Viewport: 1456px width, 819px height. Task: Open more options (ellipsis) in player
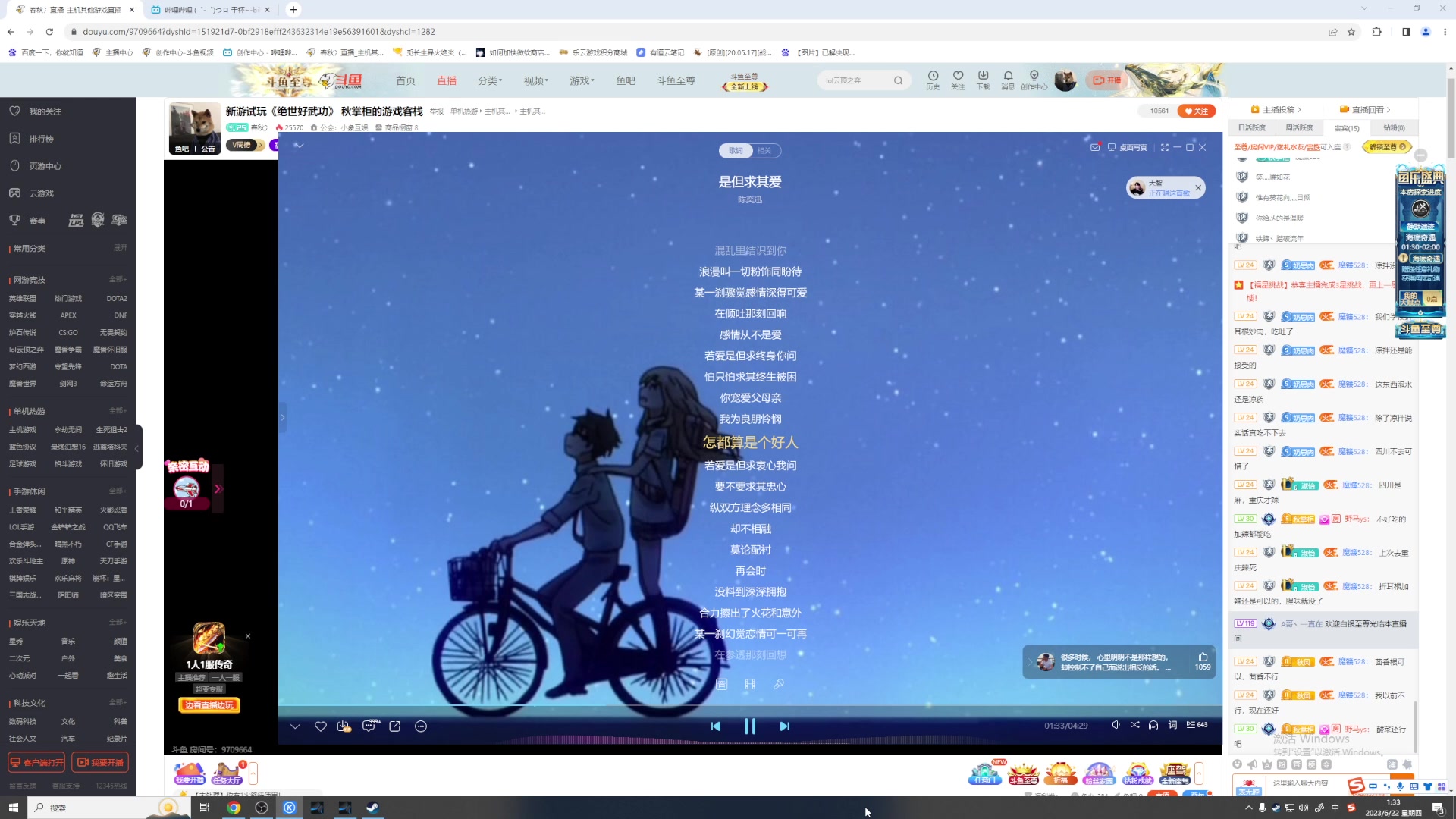point(421,726)
